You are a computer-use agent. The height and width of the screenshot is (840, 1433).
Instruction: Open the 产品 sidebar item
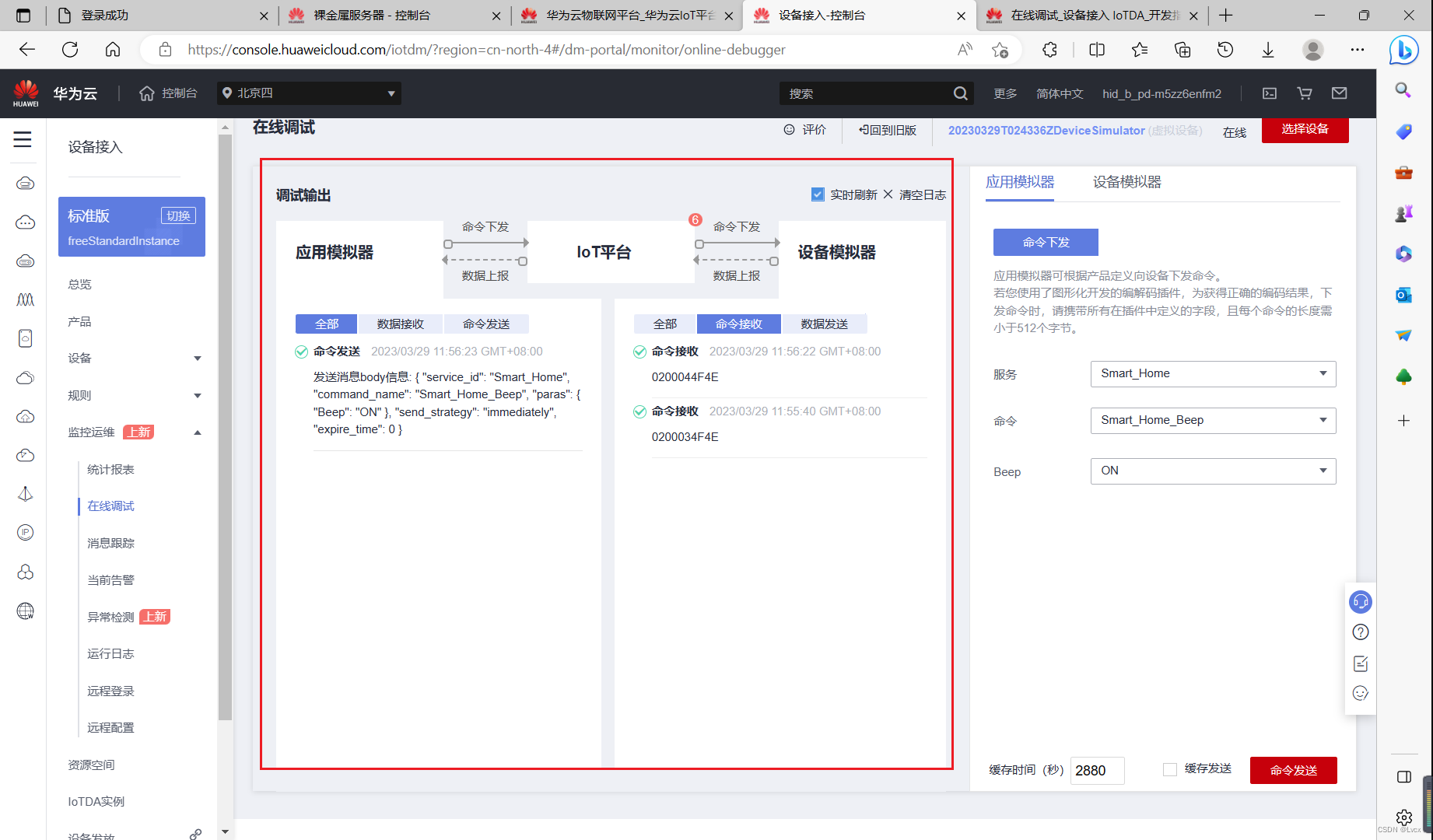[79, 321]
